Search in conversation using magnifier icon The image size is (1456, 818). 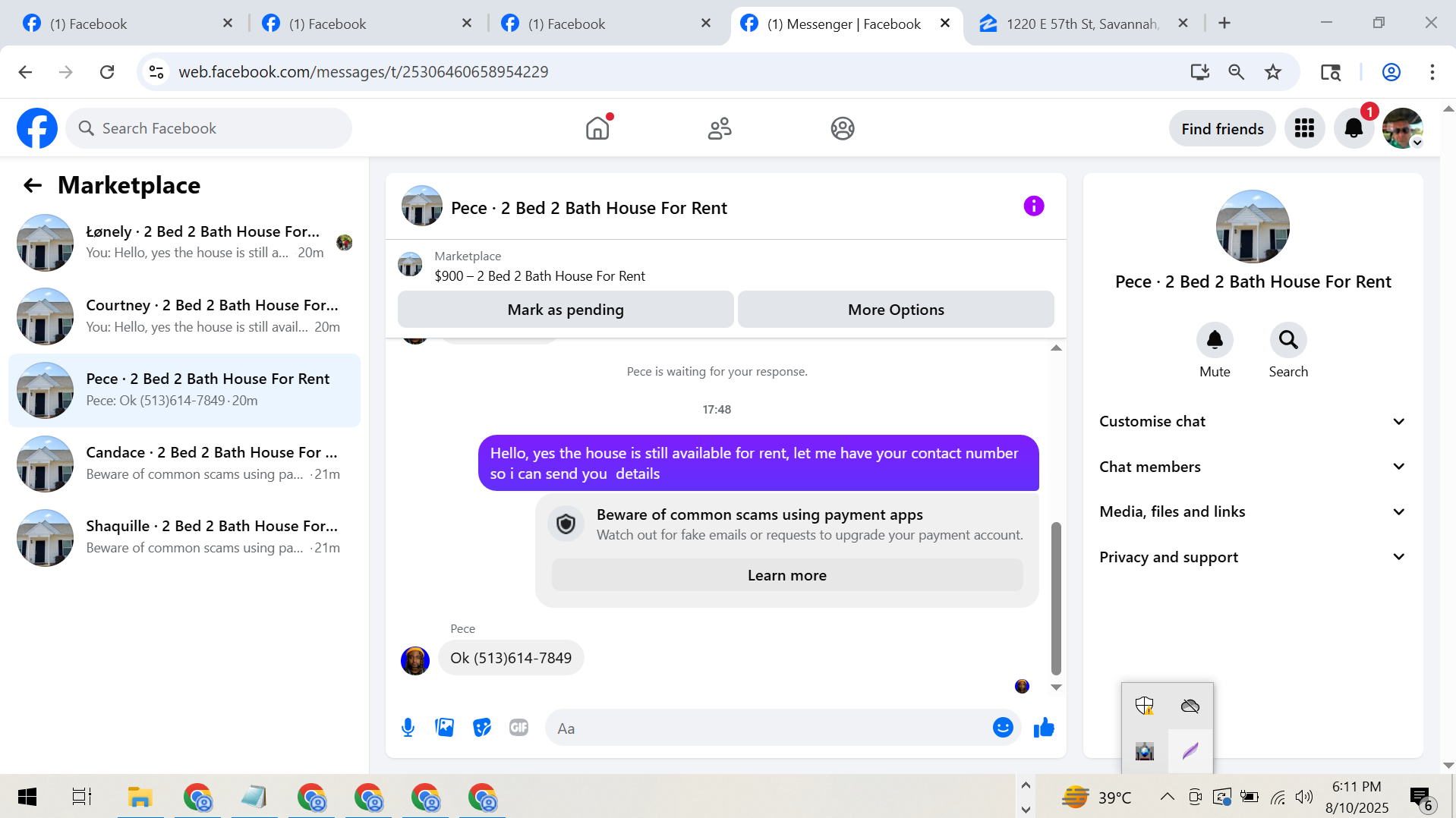click(1288, 340)
